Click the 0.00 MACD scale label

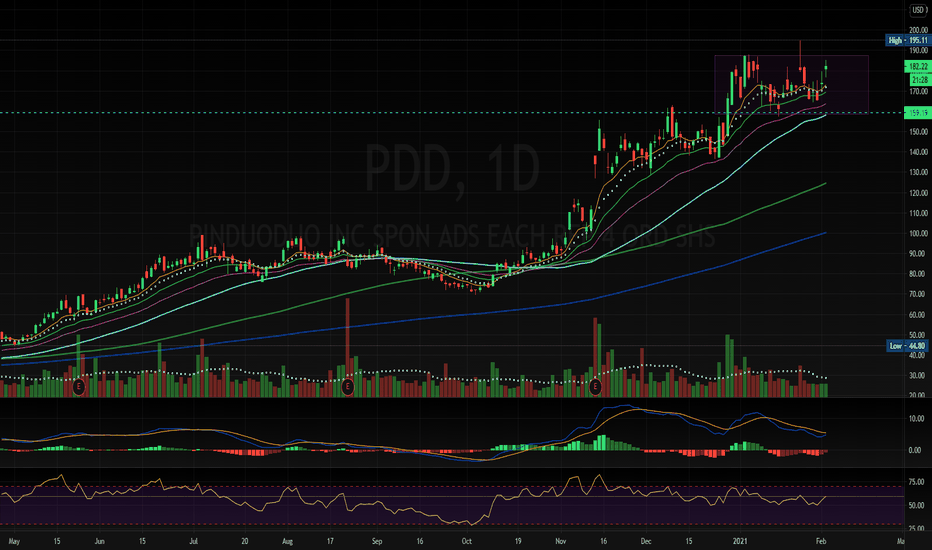click(x=916, y=450)
